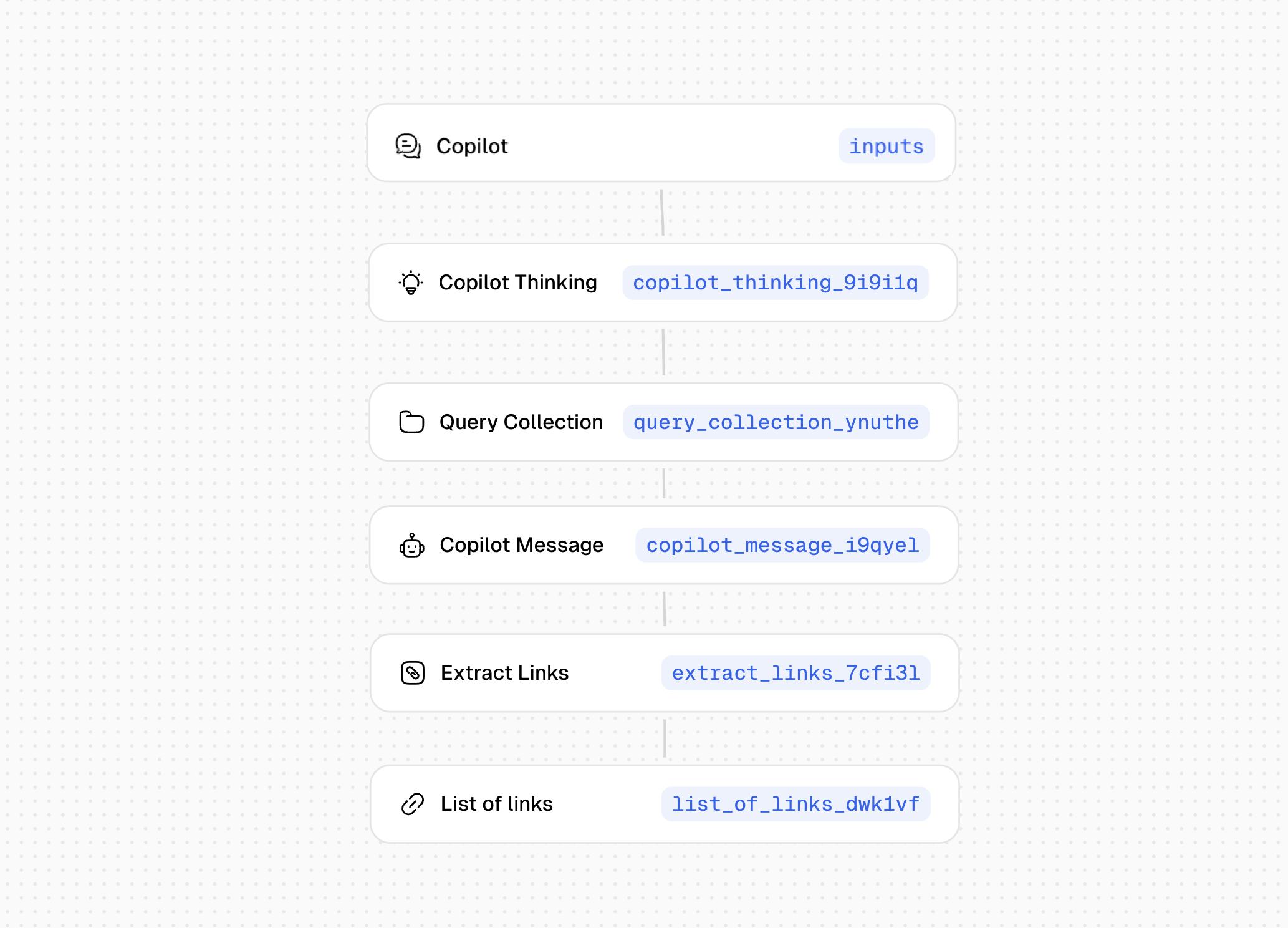1288x928 pixels.
Task: Select the Copilot Message step label
Action: [521, 545]
